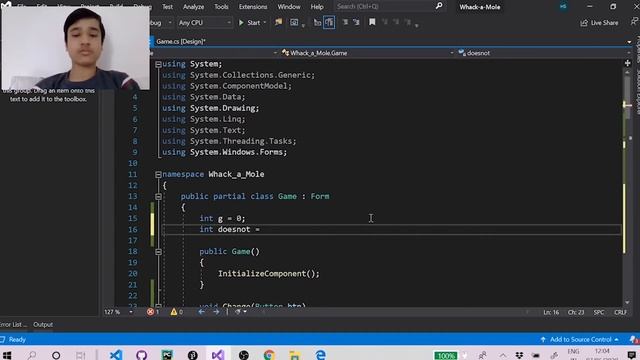Click SPC indentation indicator
The height and width of the screenshot is (360, 640).
(x=599, y=312)
